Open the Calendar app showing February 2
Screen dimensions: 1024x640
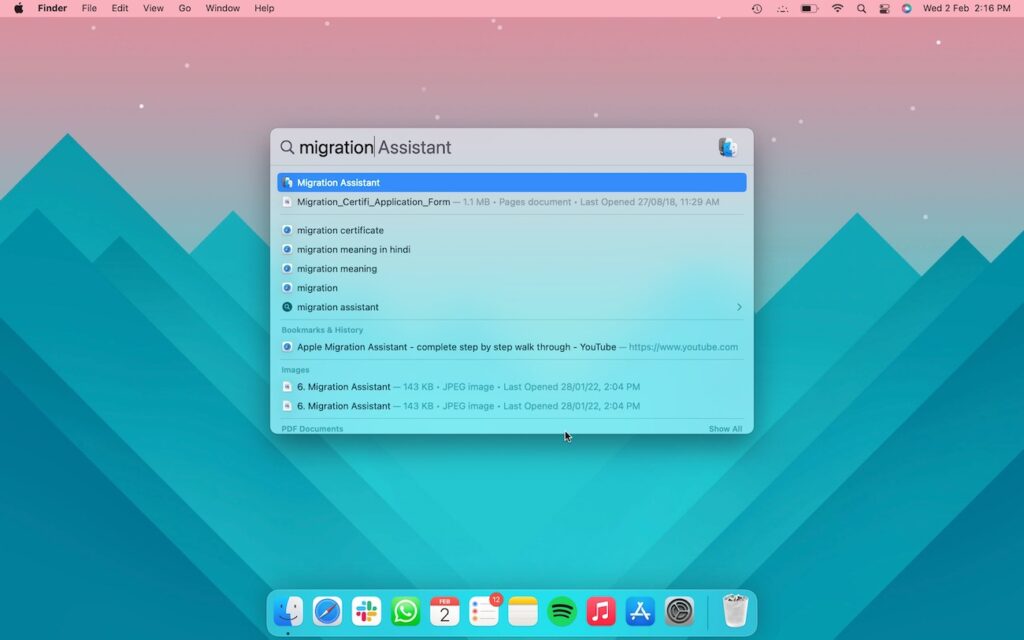coord(444,611)
